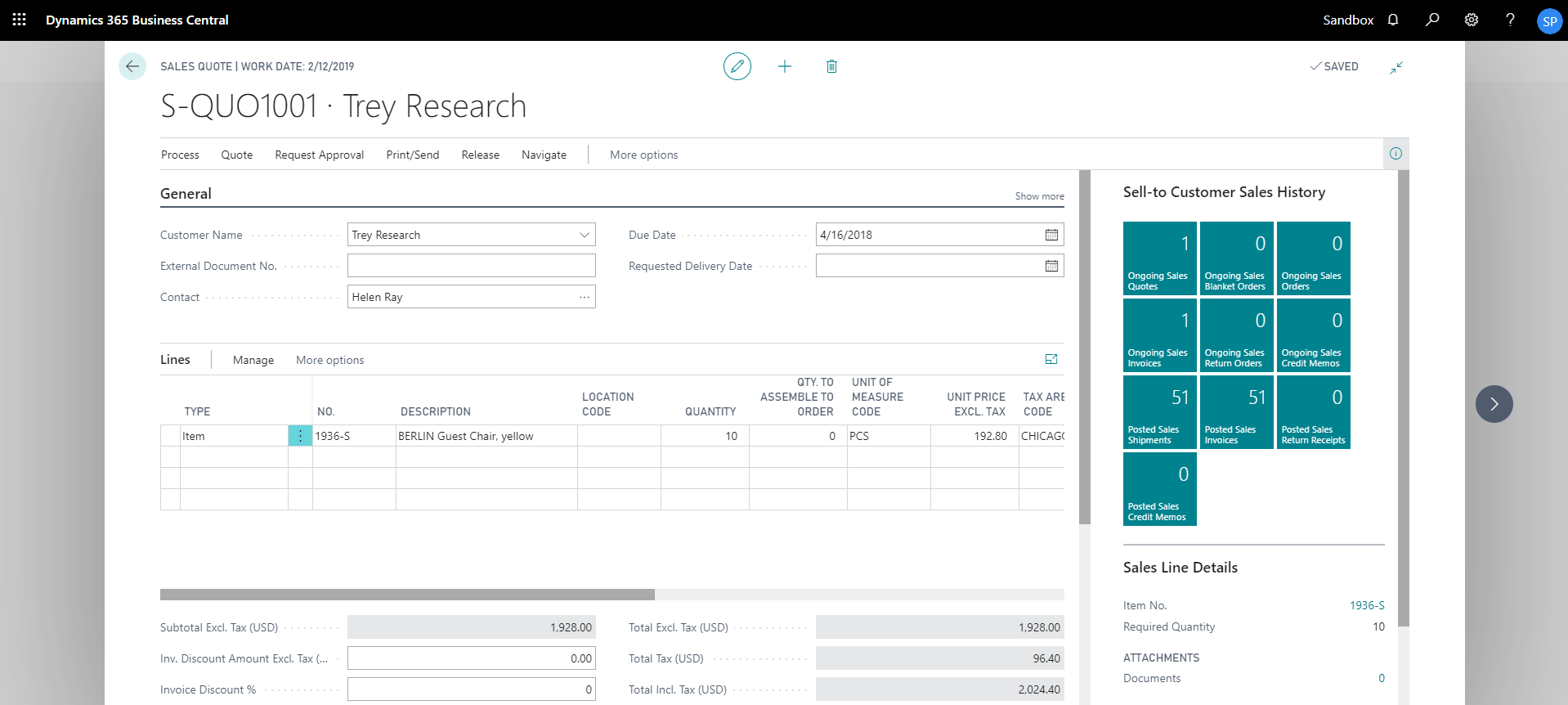Go back using the left arrow button

(132, 66)
